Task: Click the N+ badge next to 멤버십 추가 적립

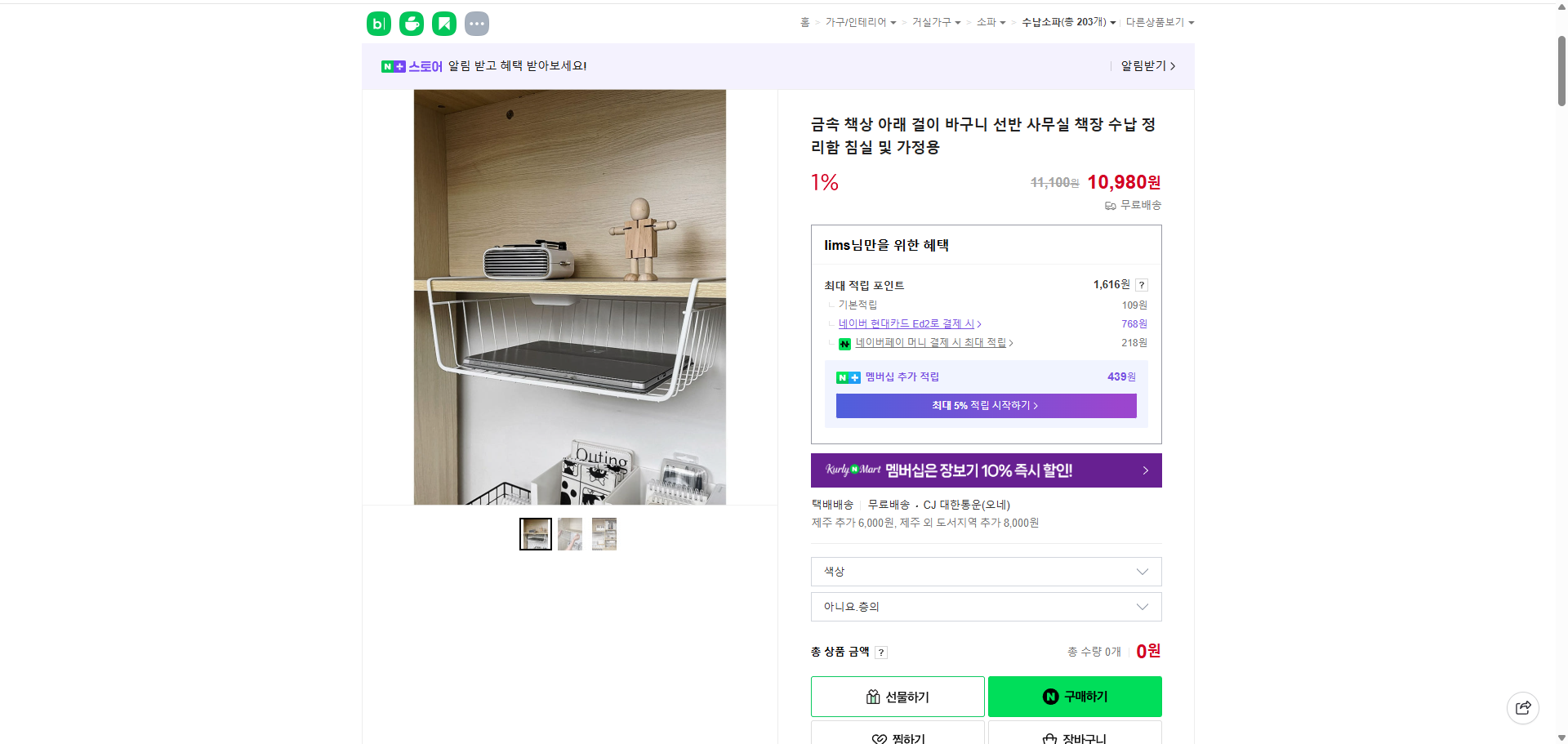Action: 848,377
